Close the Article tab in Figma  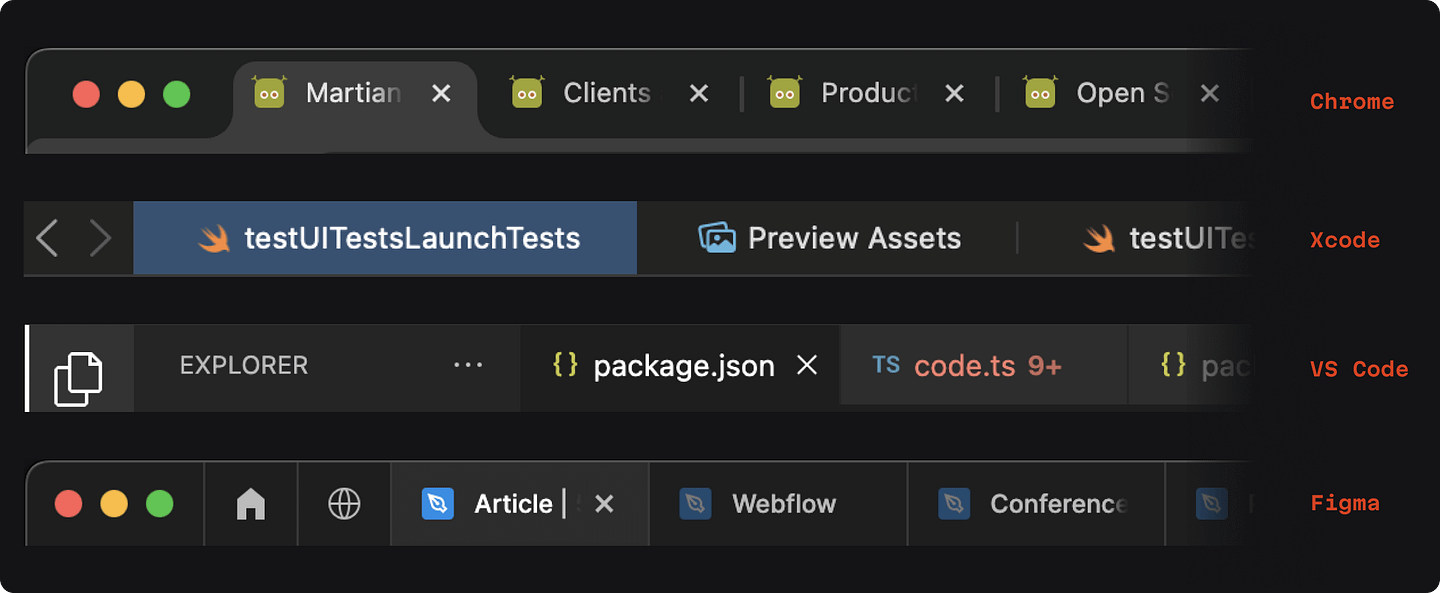tap(604, 504)
